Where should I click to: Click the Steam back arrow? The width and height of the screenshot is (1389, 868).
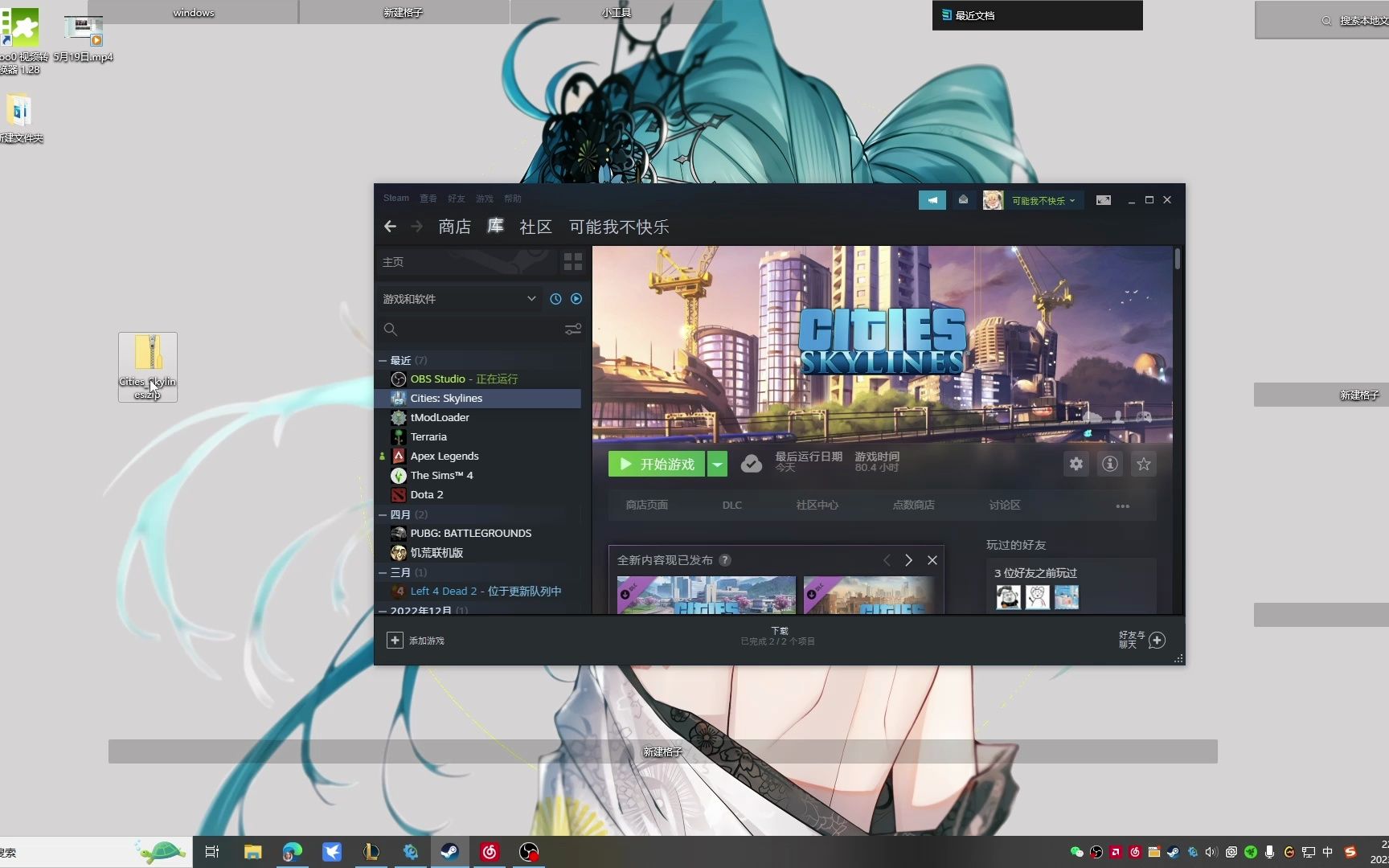pos(390,227)
